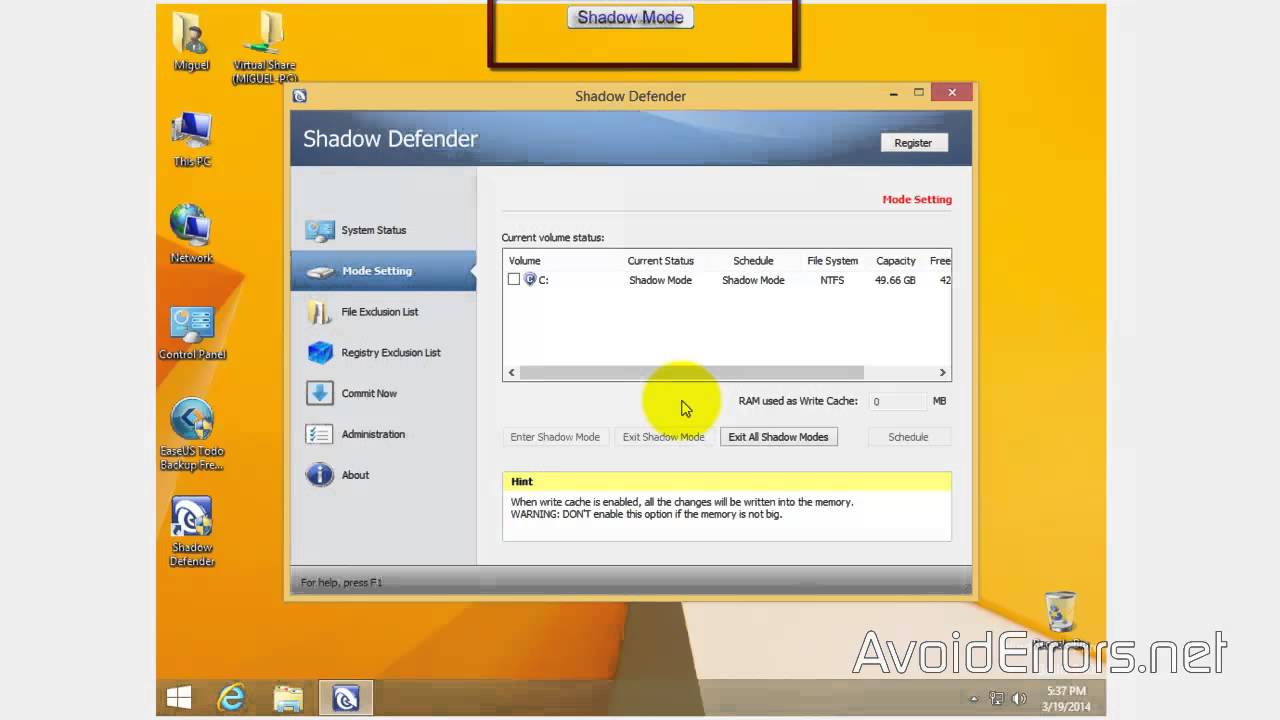The image size is (1280, 720).
Task: Open the Recycle Bin on desktop
Action: [x=1060, y=611]
